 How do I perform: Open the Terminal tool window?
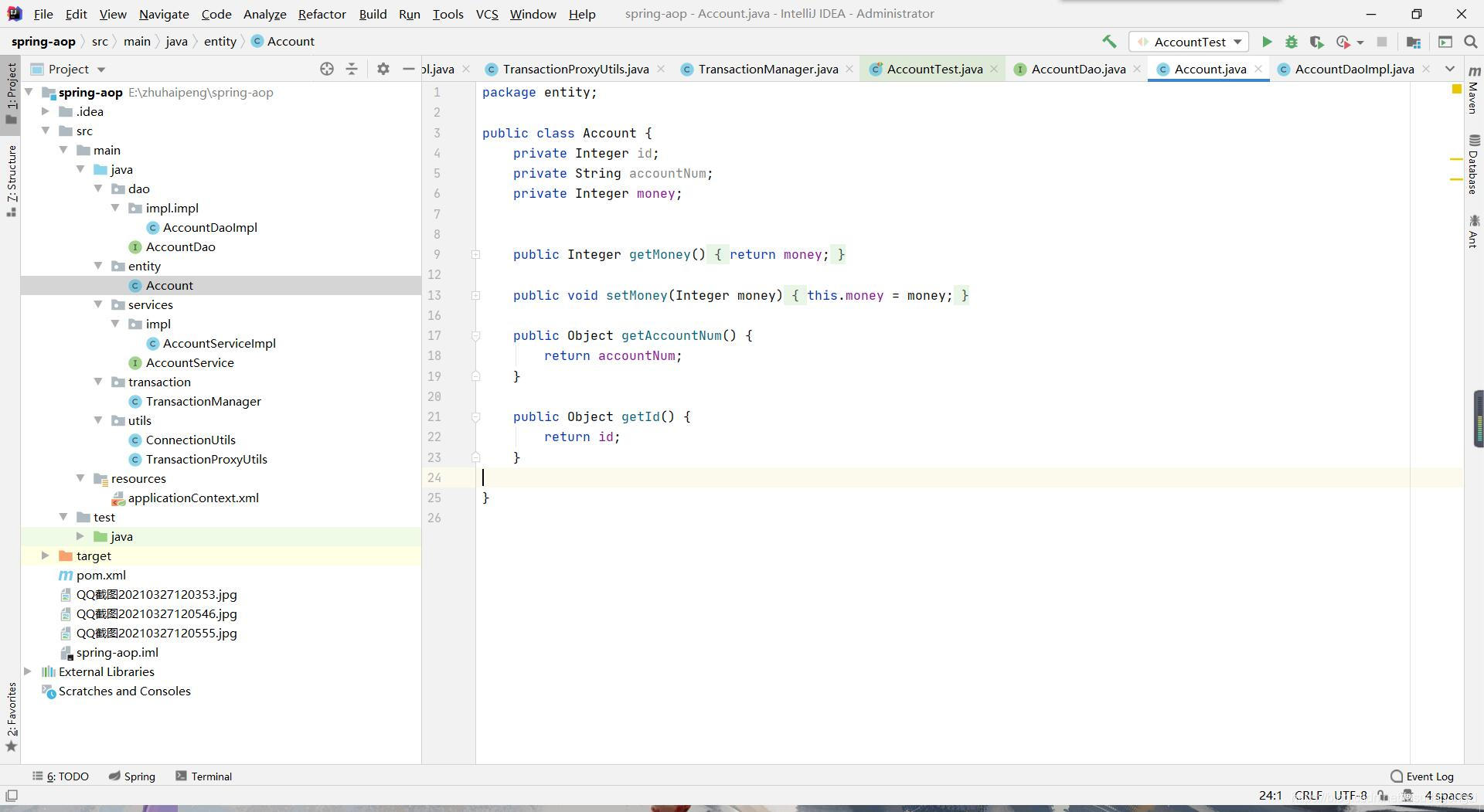[x=204, y=776]
